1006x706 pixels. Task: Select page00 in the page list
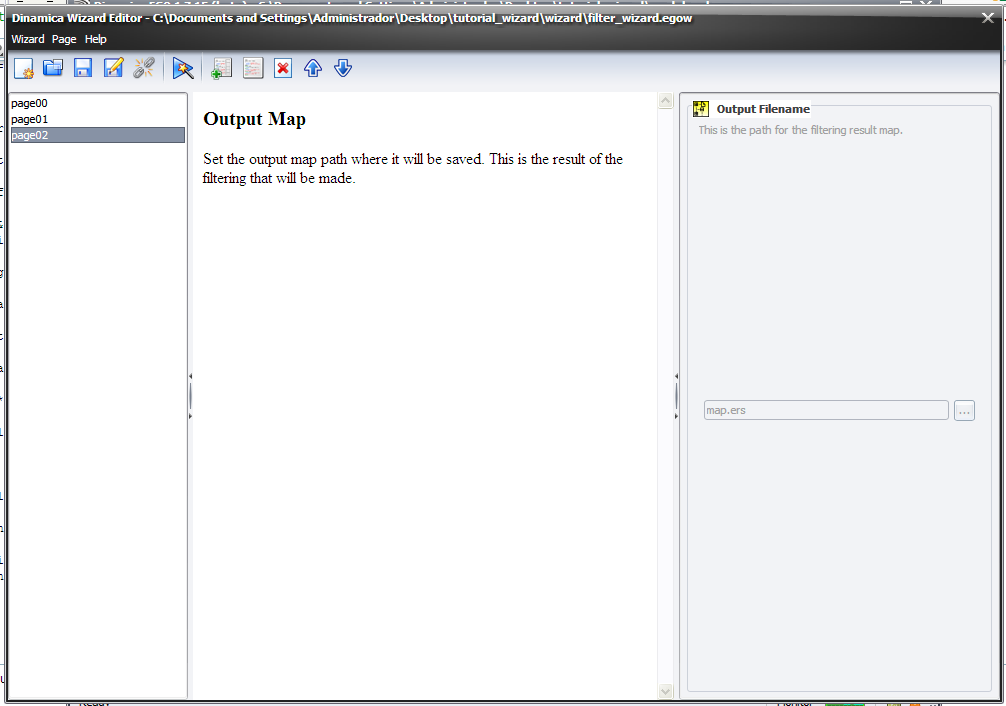coord(98,103)
